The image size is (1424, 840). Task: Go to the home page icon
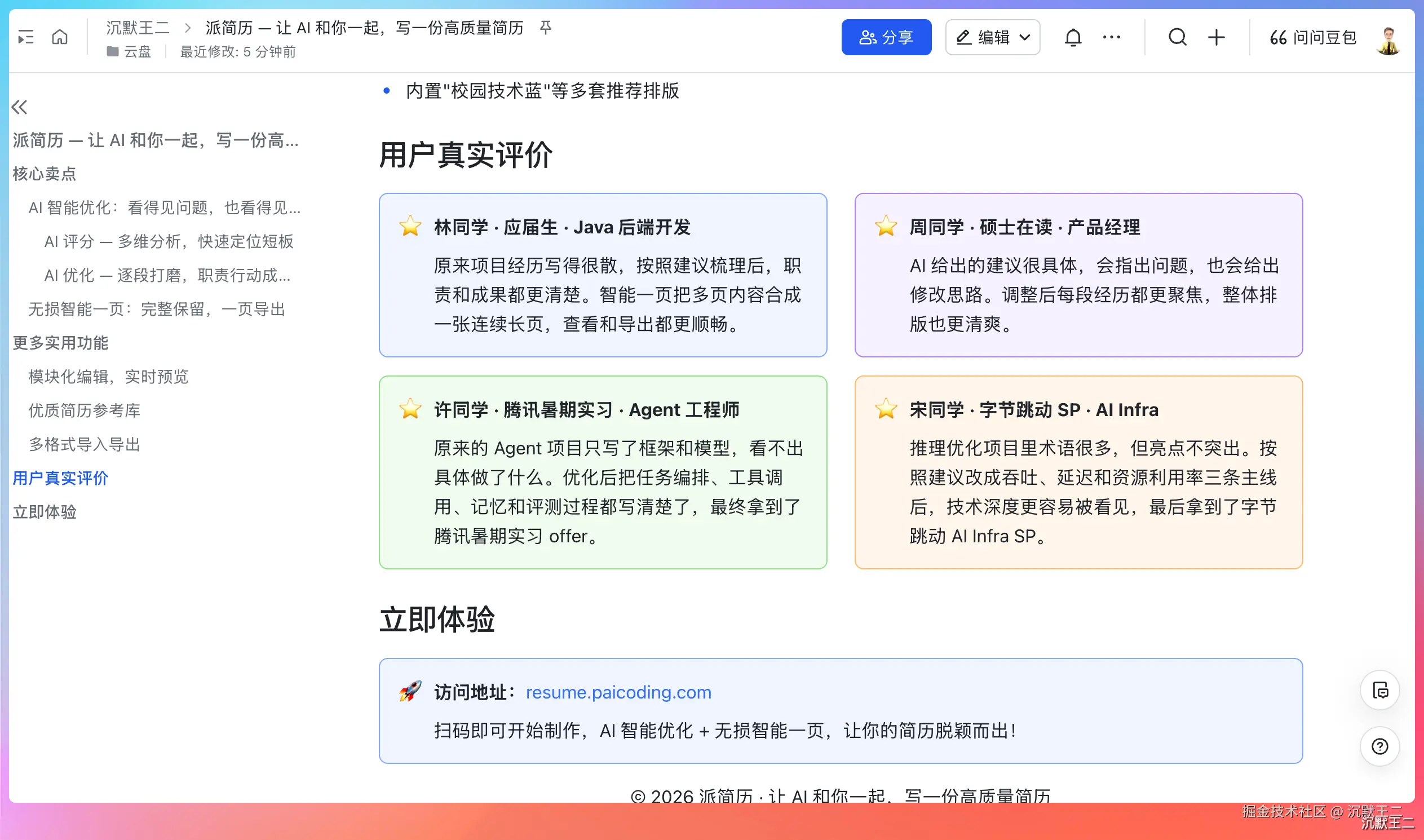click(59, 37)
